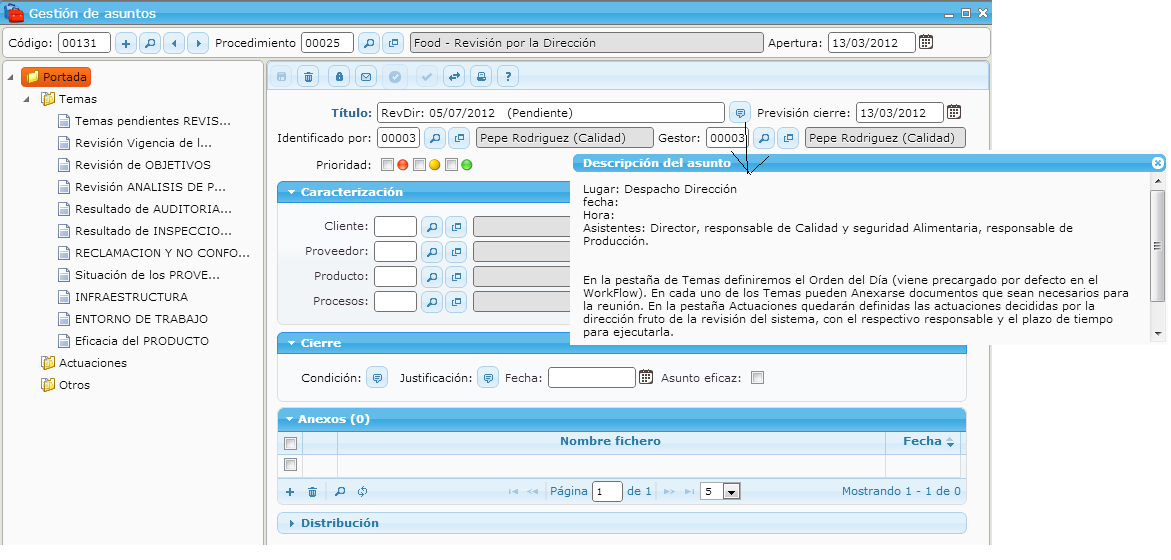Search Producto with magnifier icon
1171x560 pixels.
point(432,276)
